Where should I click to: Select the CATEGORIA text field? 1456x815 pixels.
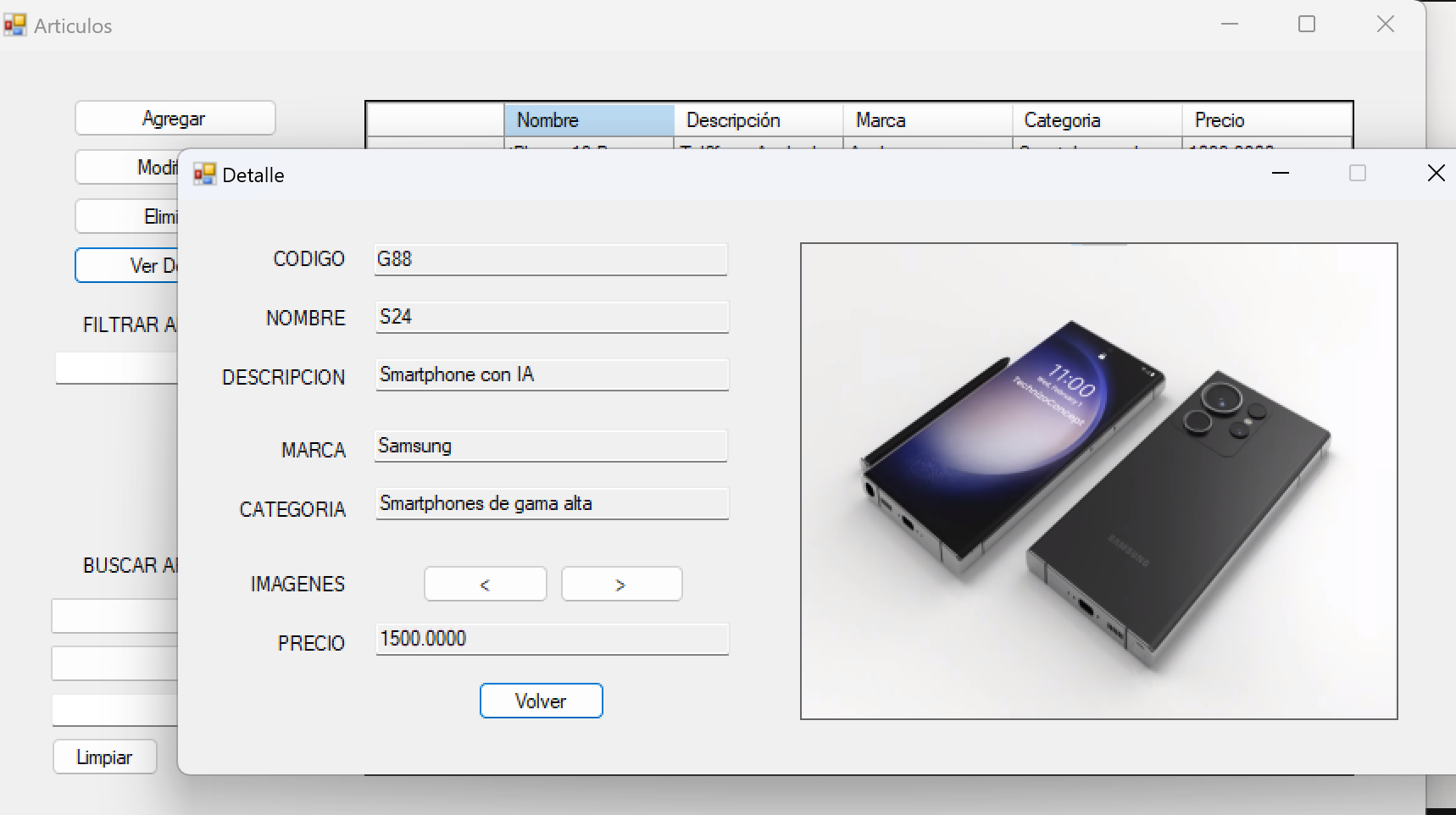coord(551,503)
